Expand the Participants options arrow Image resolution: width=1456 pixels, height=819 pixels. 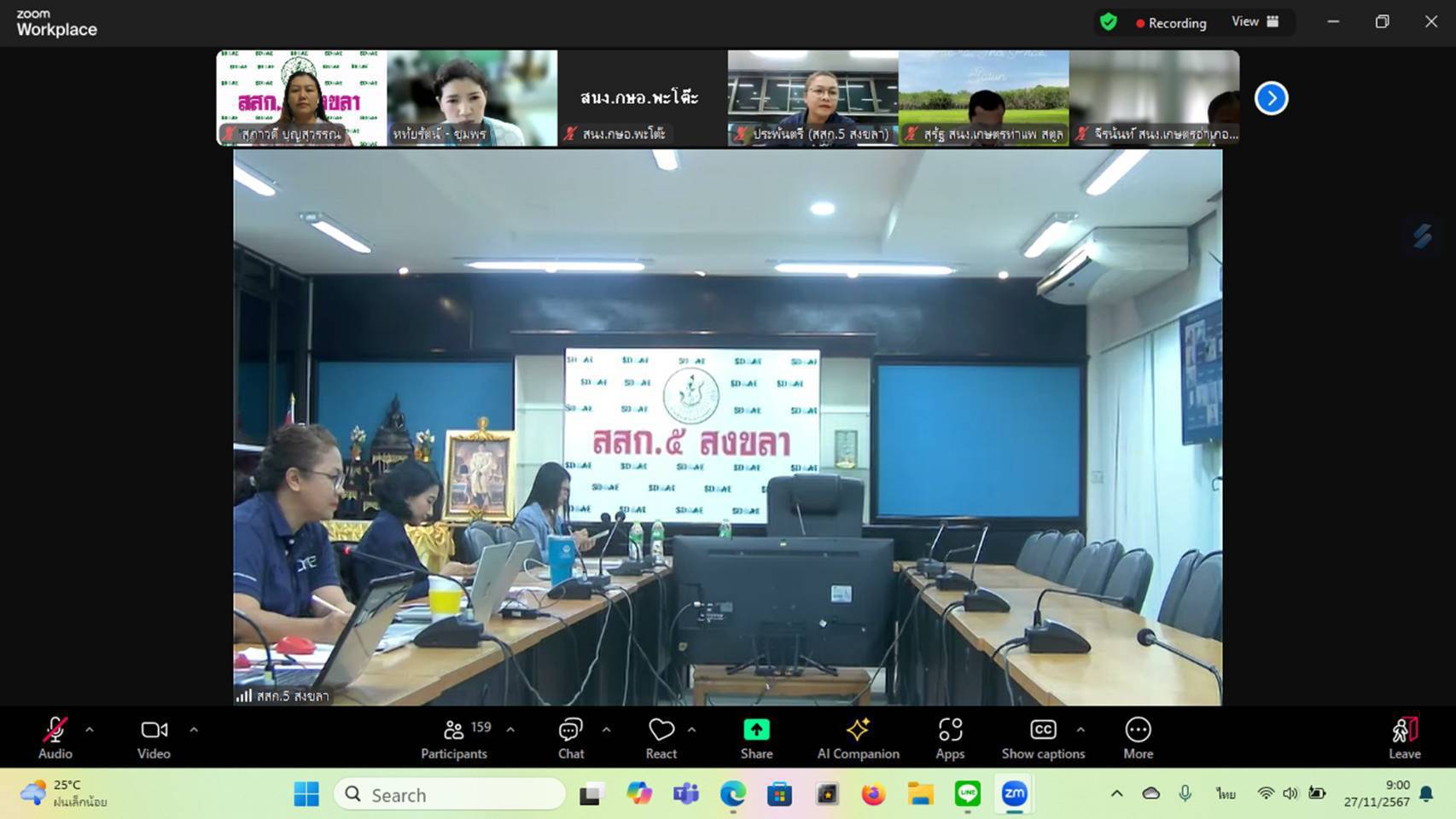(510, 730)
